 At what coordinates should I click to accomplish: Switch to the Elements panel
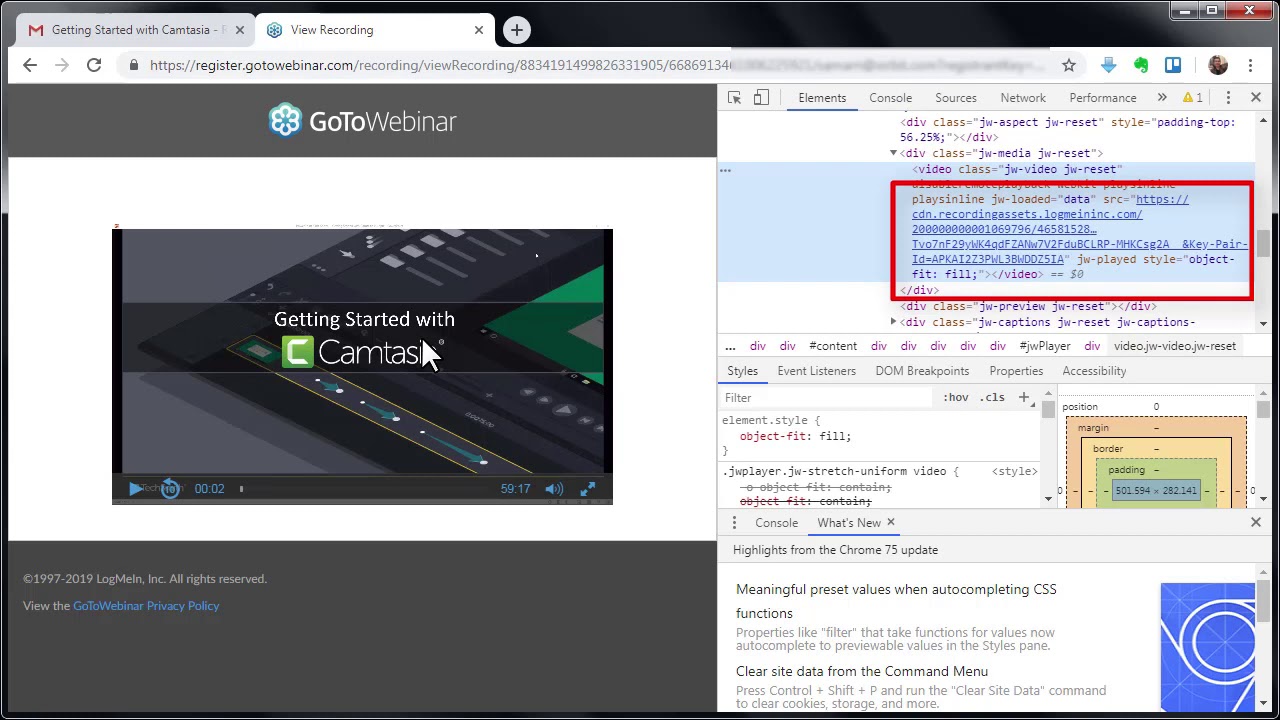point(822,98)
